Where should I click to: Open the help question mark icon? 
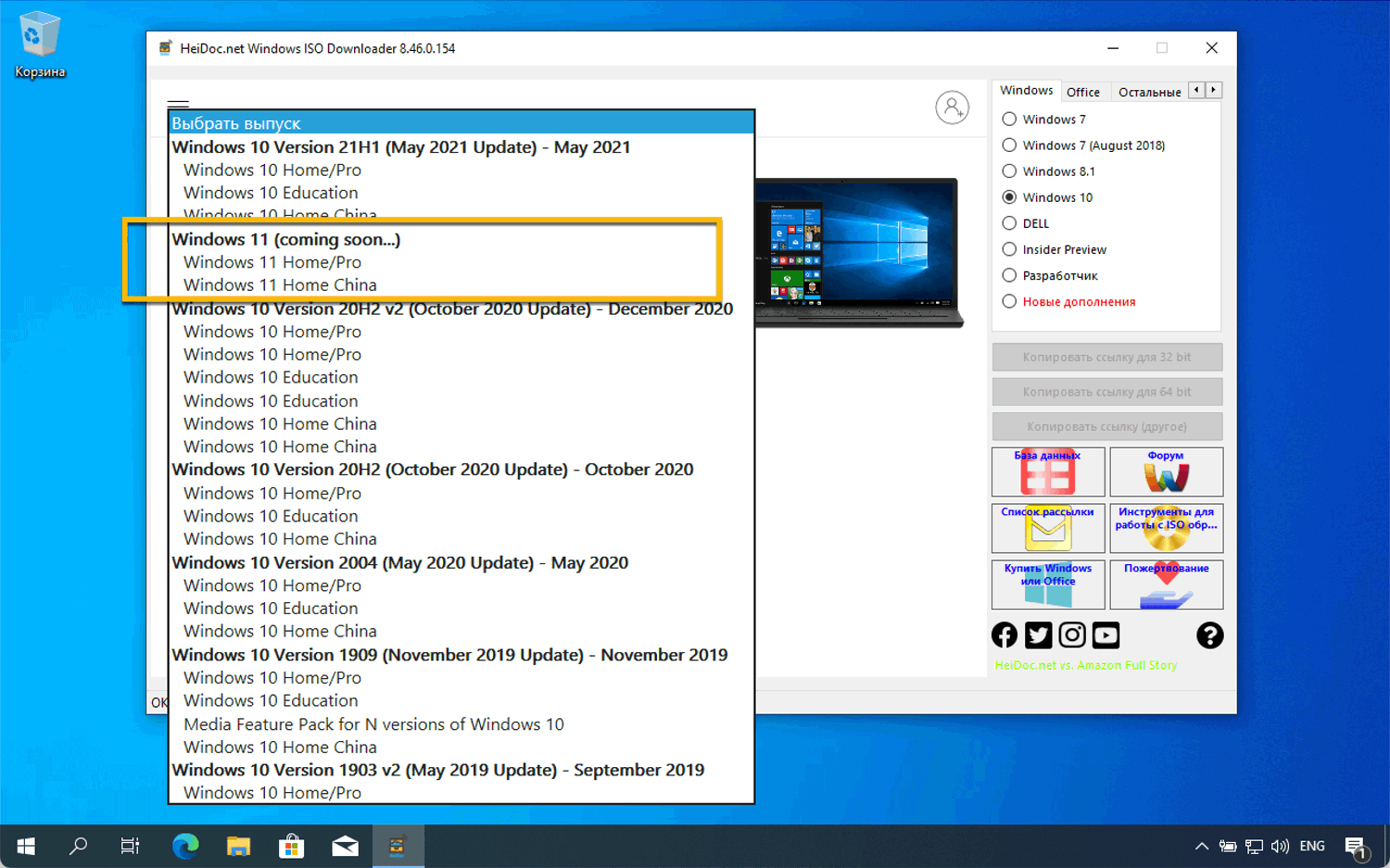(1210, 635)
